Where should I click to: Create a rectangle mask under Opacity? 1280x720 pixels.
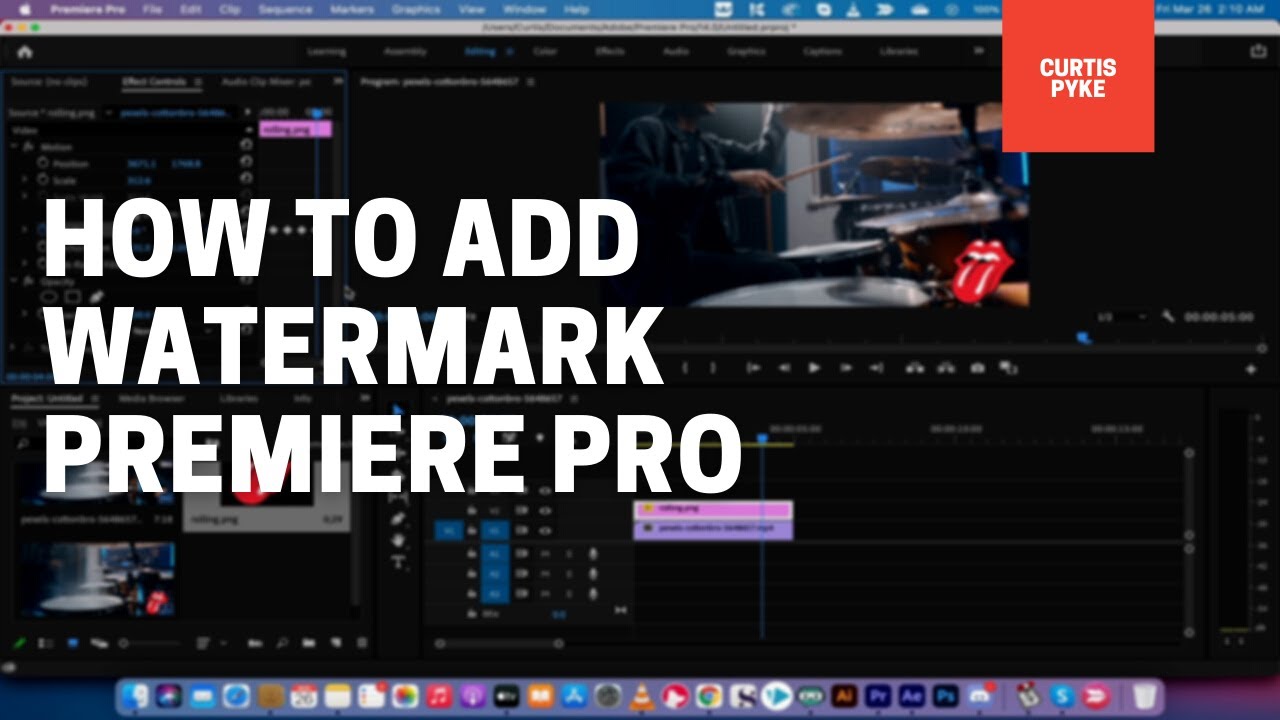(73, 297)
